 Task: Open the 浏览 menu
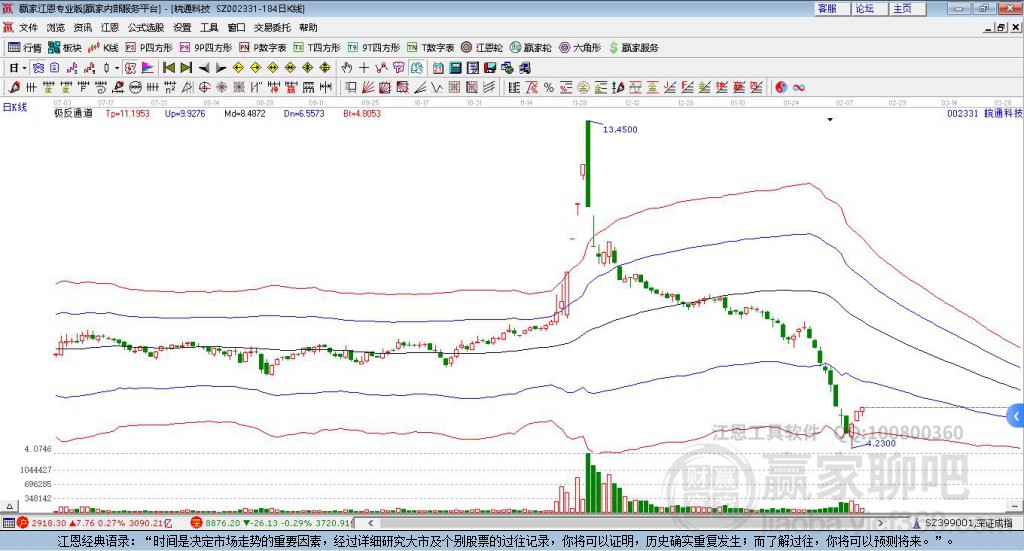pos(56,27)
